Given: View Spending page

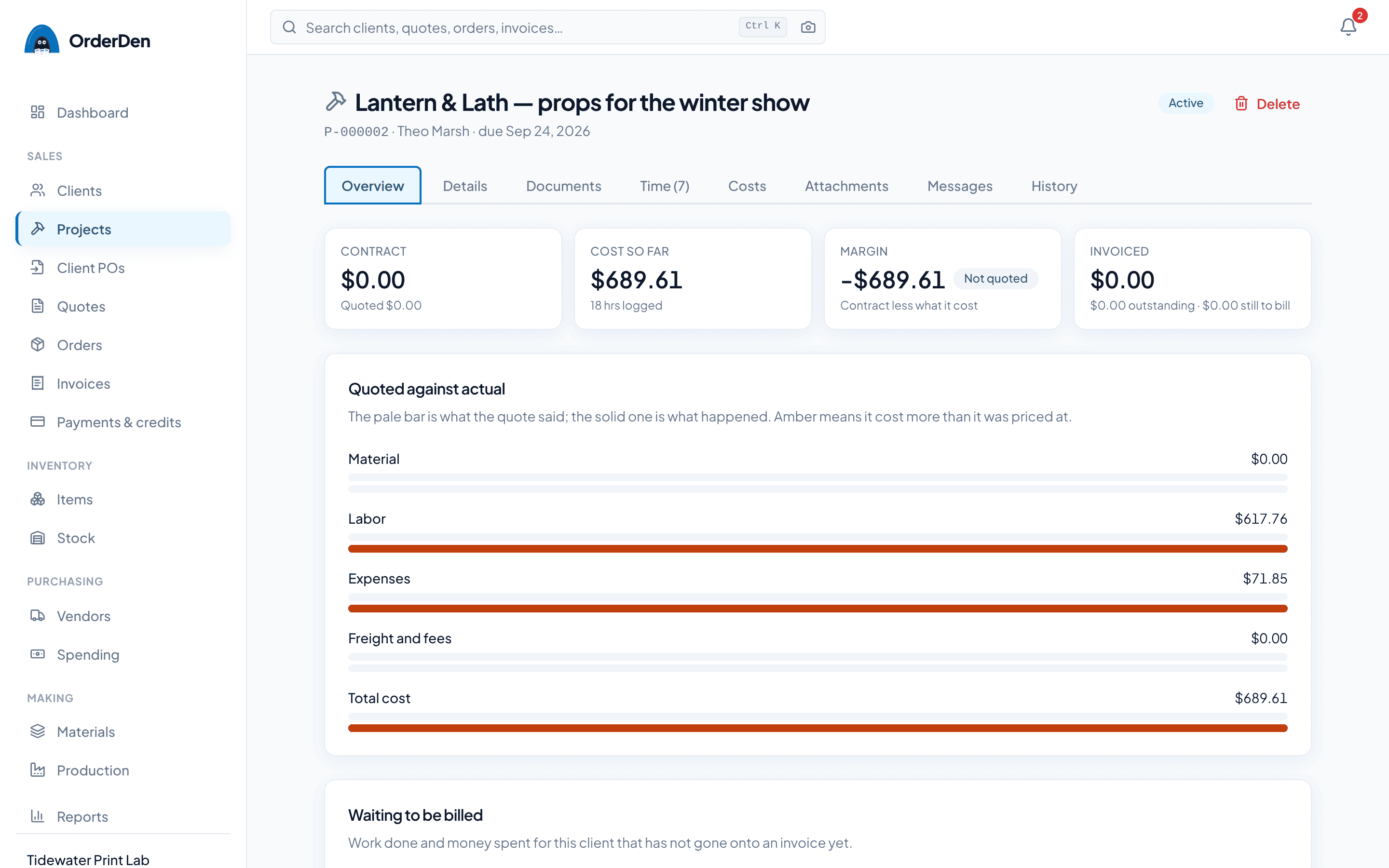Looking at the screenshot, I should pyautogui.click(x=123, y=654).
